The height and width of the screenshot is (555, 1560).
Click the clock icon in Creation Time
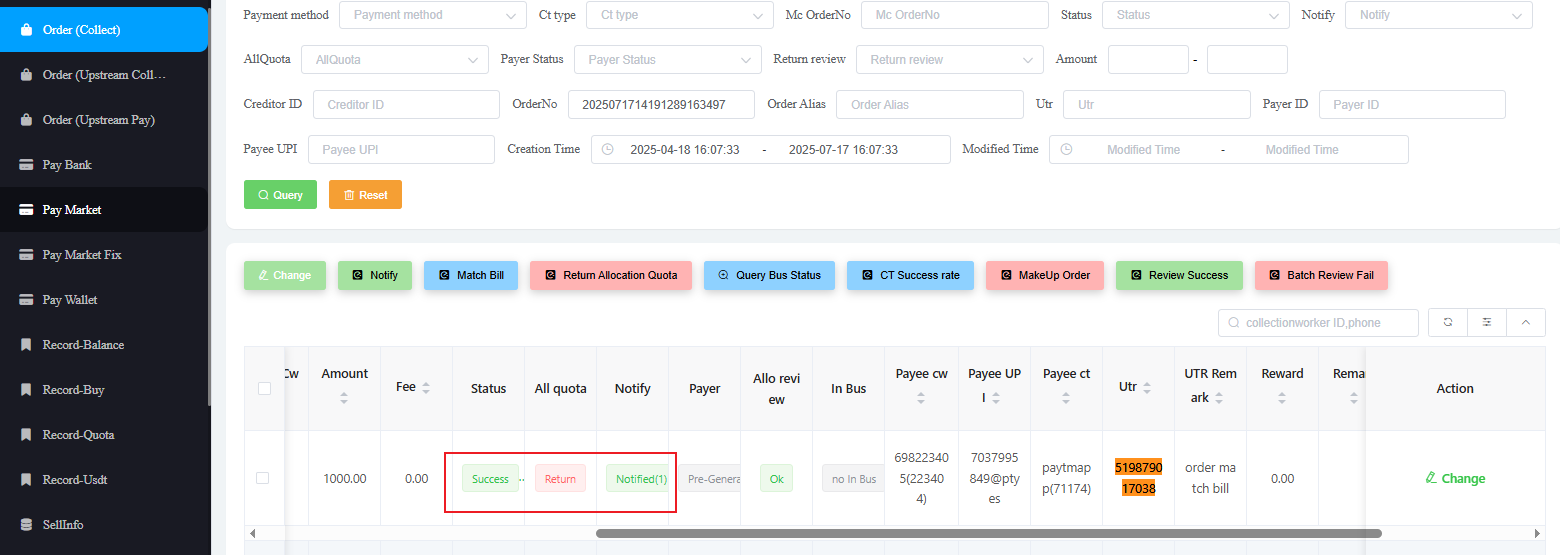coord(607,150)
